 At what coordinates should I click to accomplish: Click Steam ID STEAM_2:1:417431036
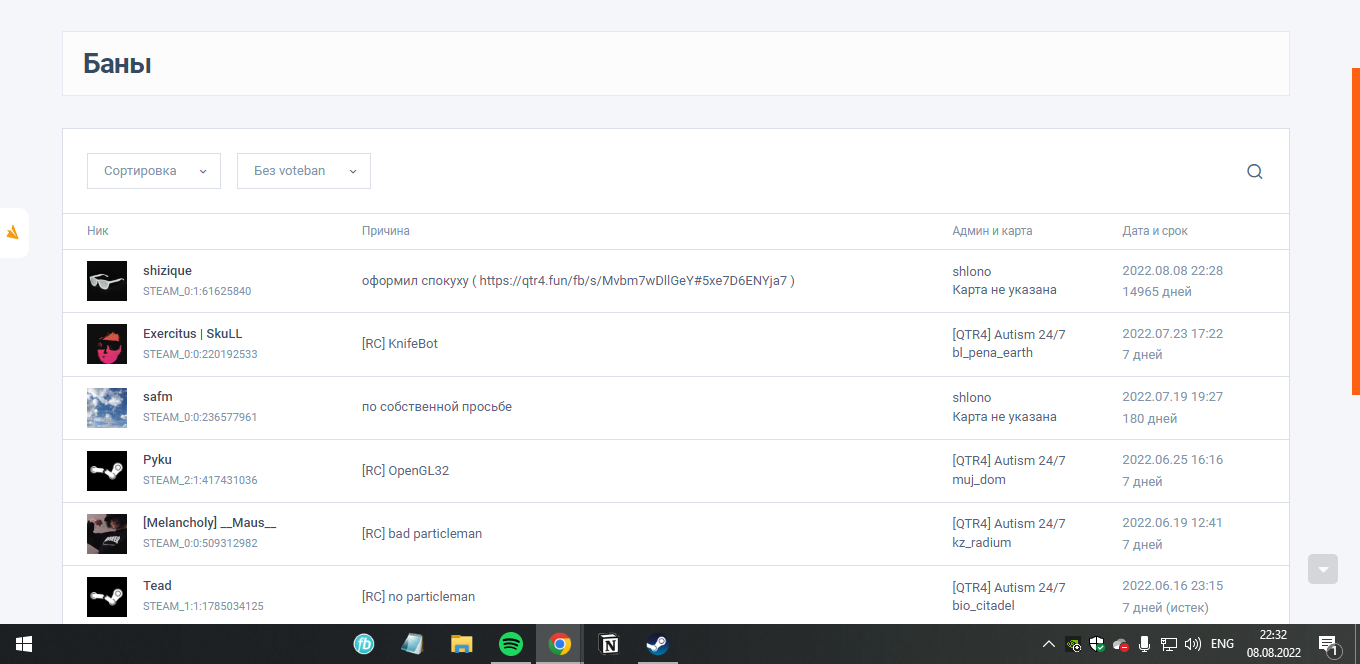[200, 481]
